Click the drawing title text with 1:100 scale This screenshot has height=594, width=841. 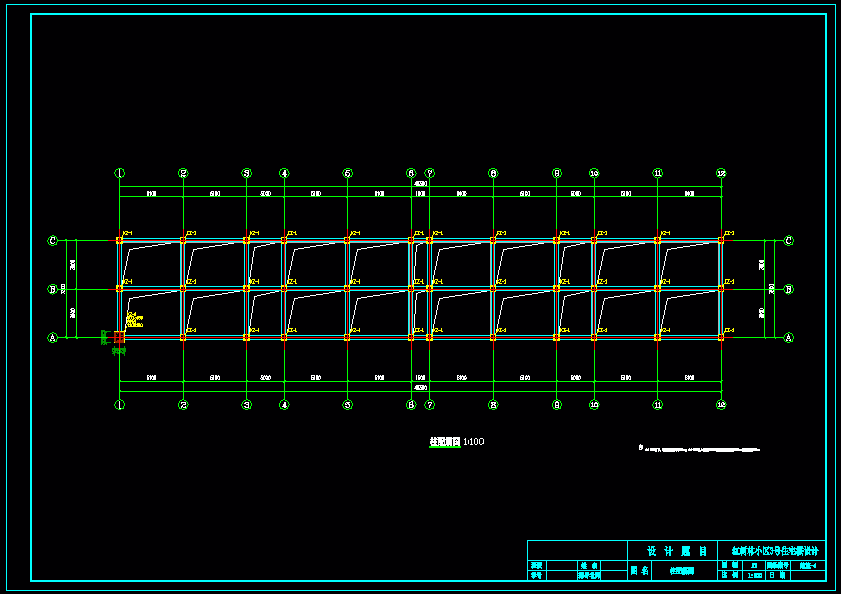point(456,441)
